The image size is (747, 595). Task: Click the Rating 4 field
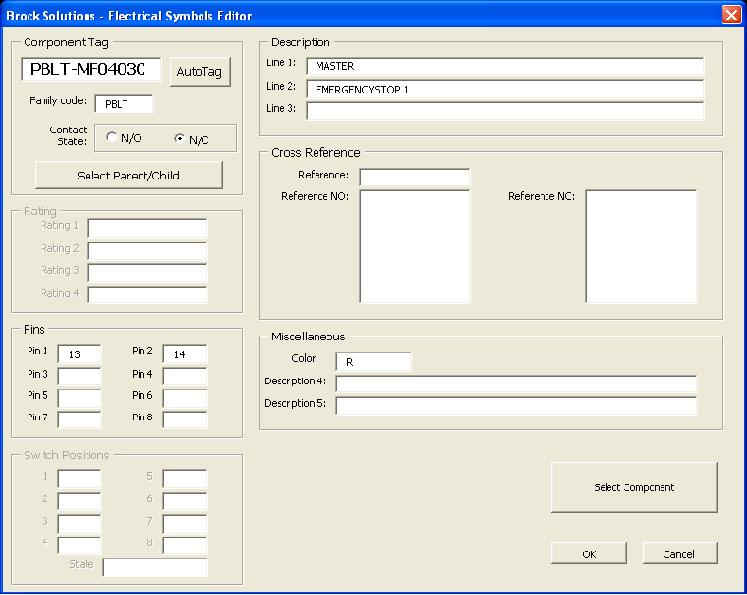point(147,295)
